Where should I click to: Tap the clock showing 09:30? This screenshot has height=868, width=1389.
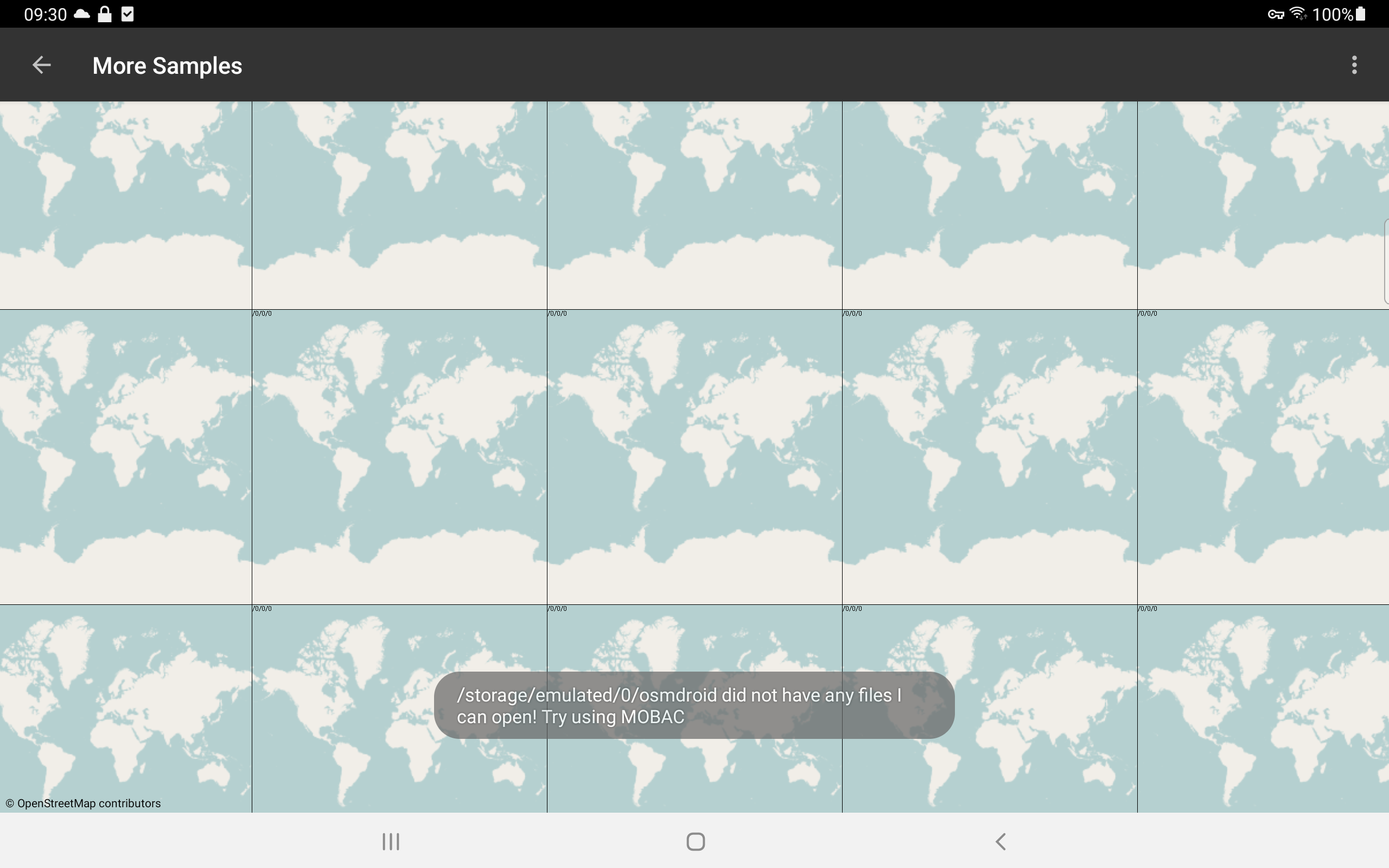(45, 14)
